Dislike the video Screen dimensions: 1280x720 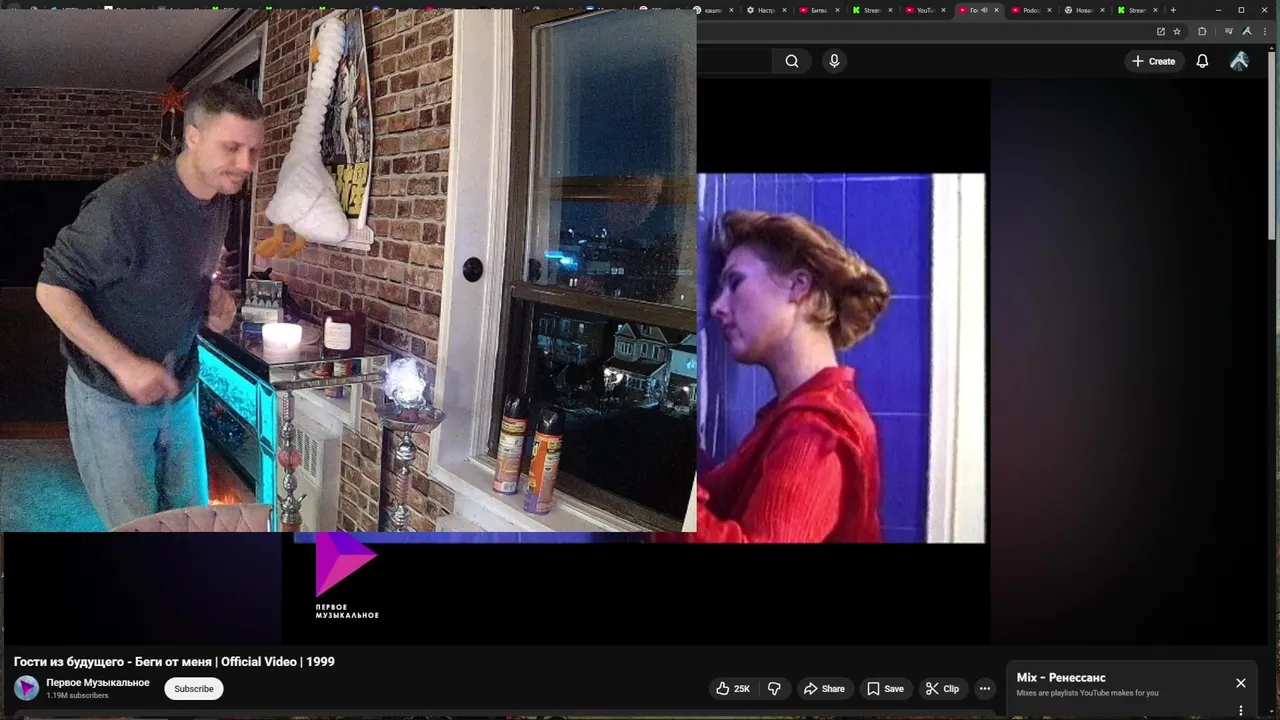click(774, 688)
